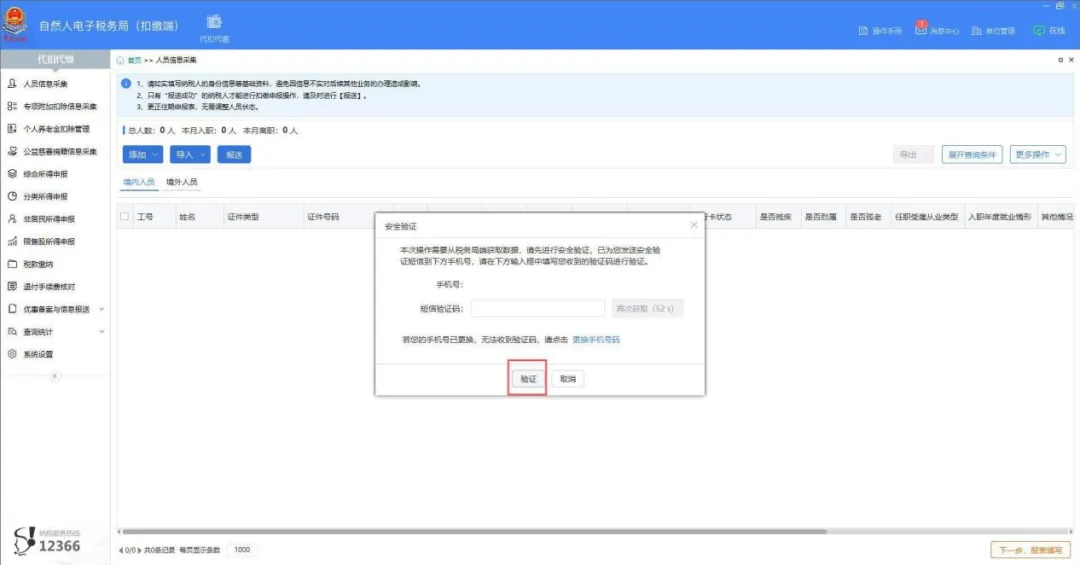The width and height of the screenshot is (1080, 565).
Task: Click the 税款缴纳 folder icon
Action: click(12, 264)
